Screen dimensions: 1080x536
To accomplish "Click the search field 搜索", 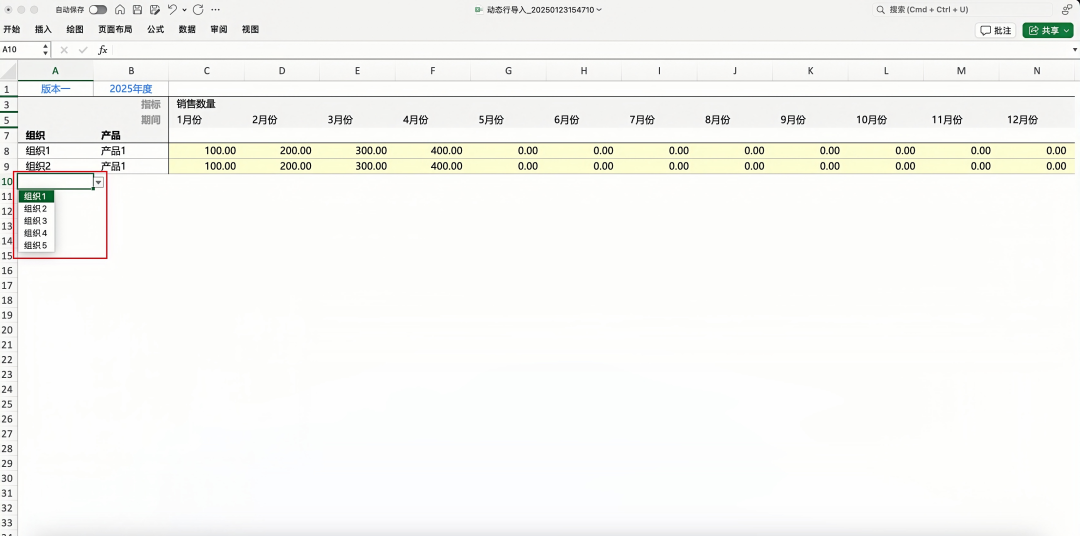I will [962, 10].
